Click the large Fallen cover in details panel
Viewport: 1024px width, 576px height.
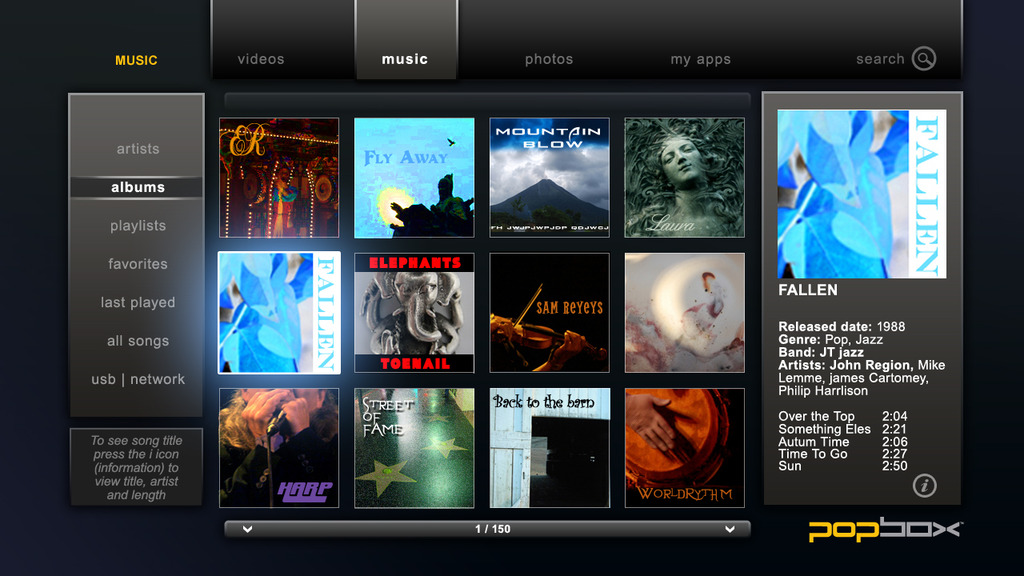pyautogui.click(x=862, y=194)
